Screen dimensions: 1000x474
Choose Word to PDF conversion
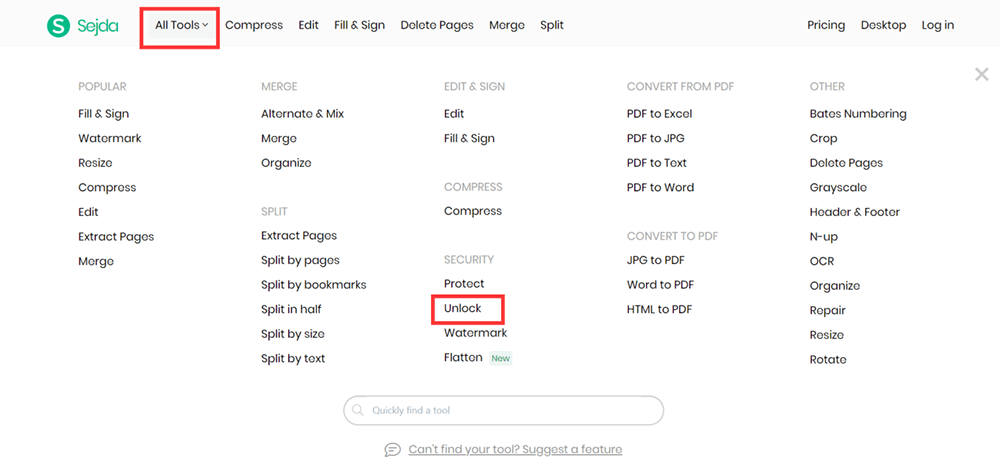tap(660, 285)
